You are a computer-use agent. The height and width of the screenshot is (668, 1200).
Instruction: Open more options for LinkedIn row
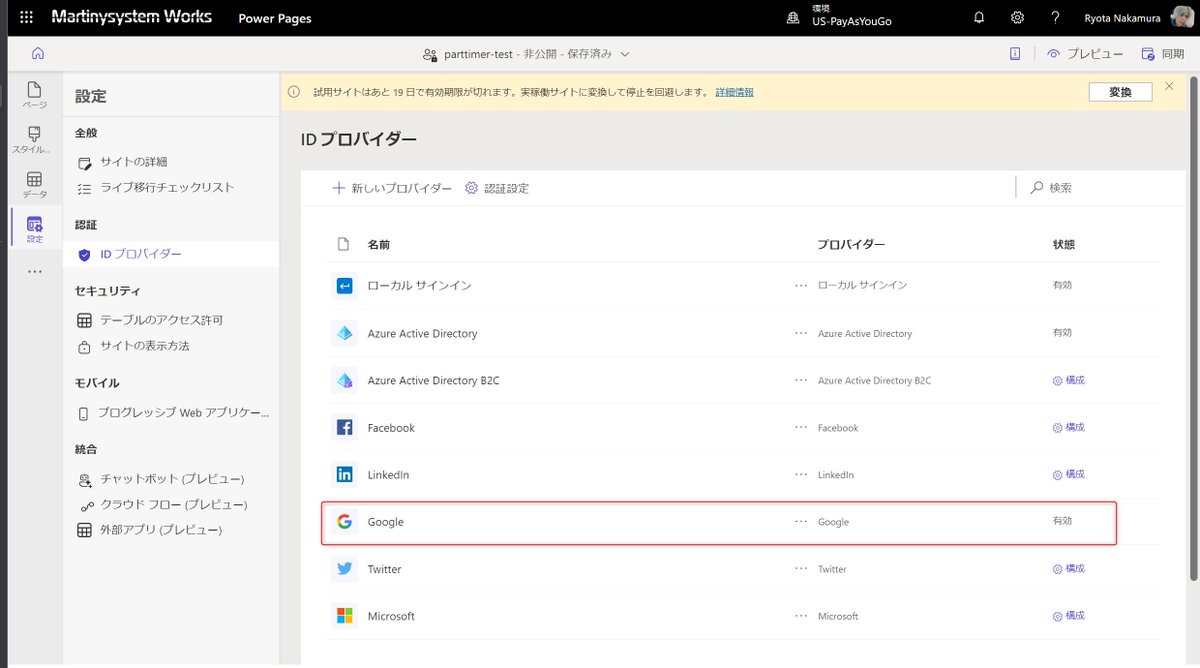[801, 474]
